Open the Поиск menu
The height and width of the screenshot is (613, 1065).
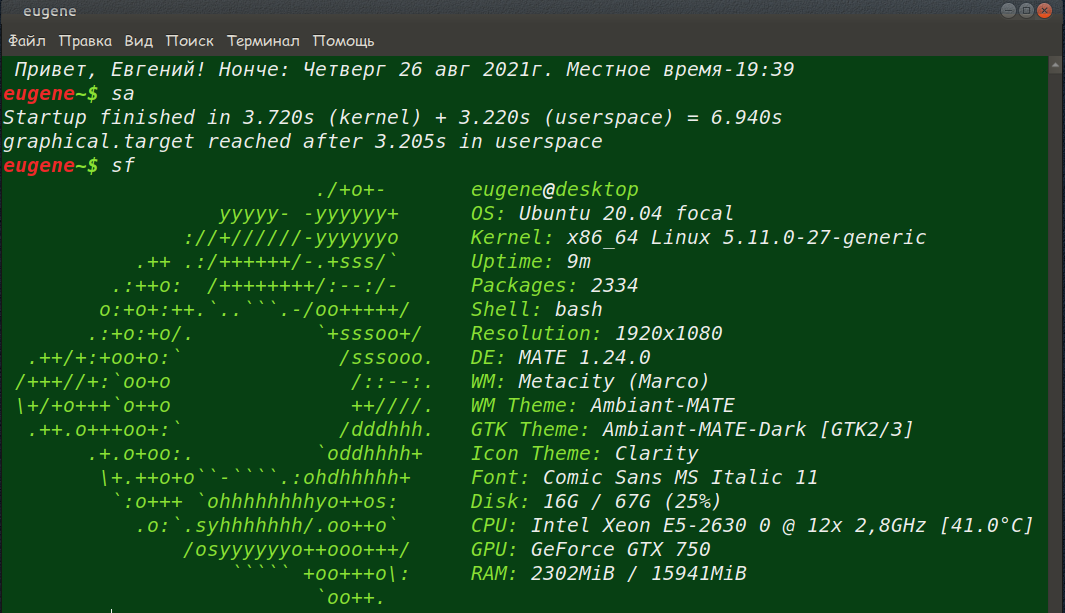pyautogui.click(x=189, y=41)
